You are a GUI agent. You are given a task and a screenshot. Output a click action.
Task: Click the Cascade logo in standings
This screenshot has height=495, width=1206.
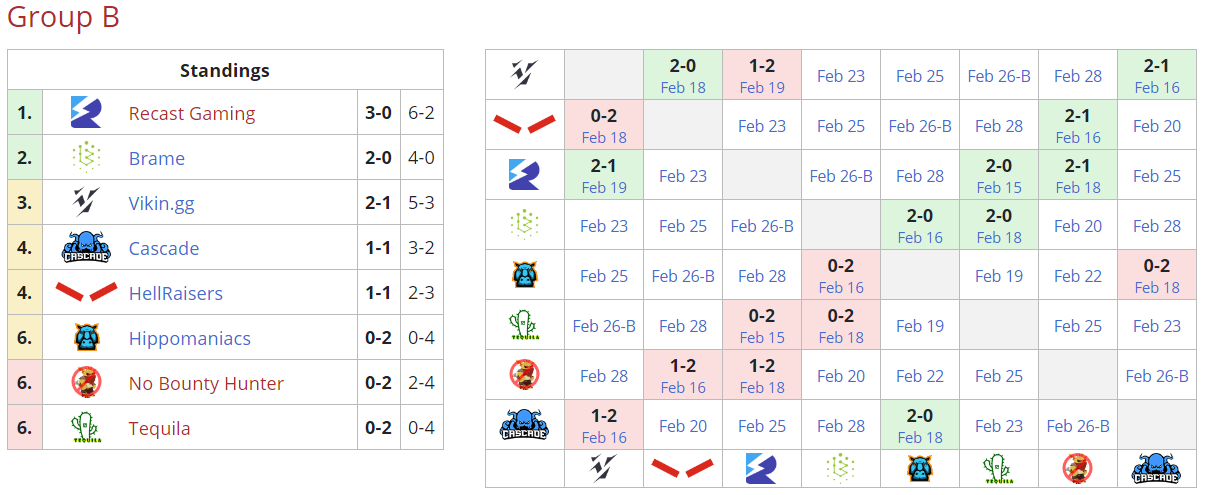(x=86, y=248)
